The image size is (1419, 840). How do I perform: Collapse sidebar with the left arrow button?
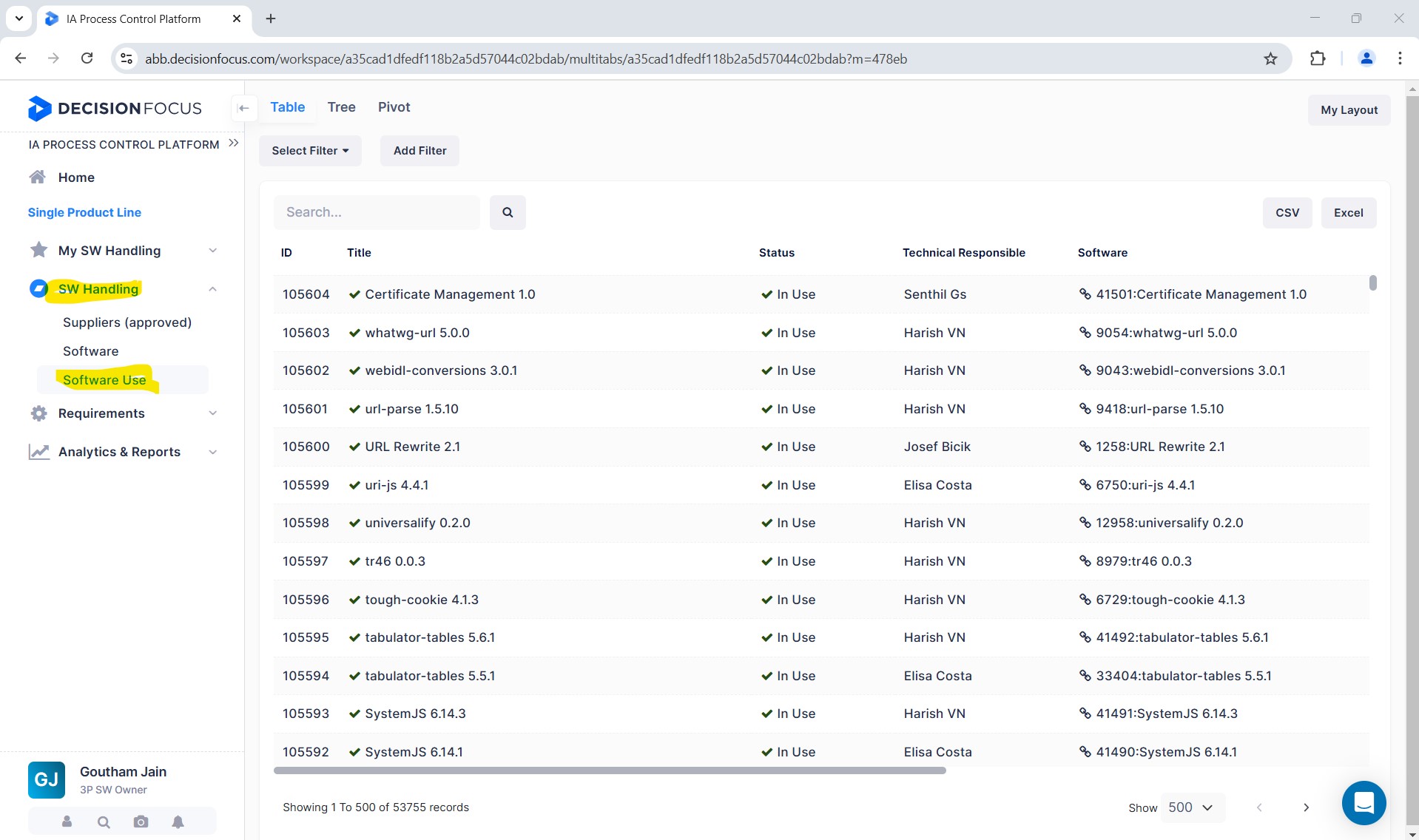[x=243, y=108]
